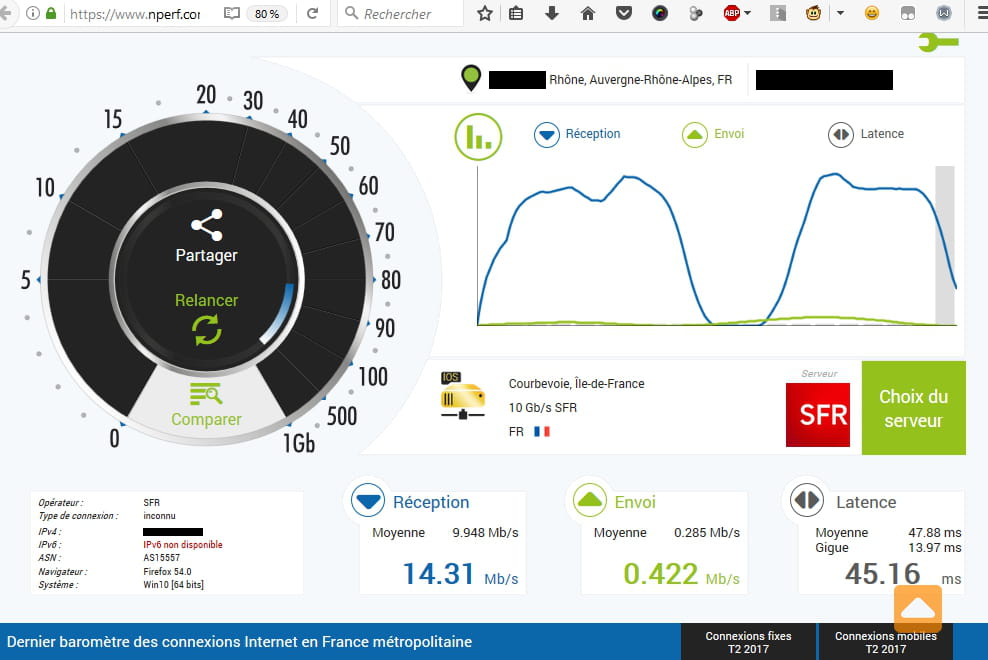The image size is (988, 660).
Task: Reload the page with refresh icon
Action: [x=312, y=13]
